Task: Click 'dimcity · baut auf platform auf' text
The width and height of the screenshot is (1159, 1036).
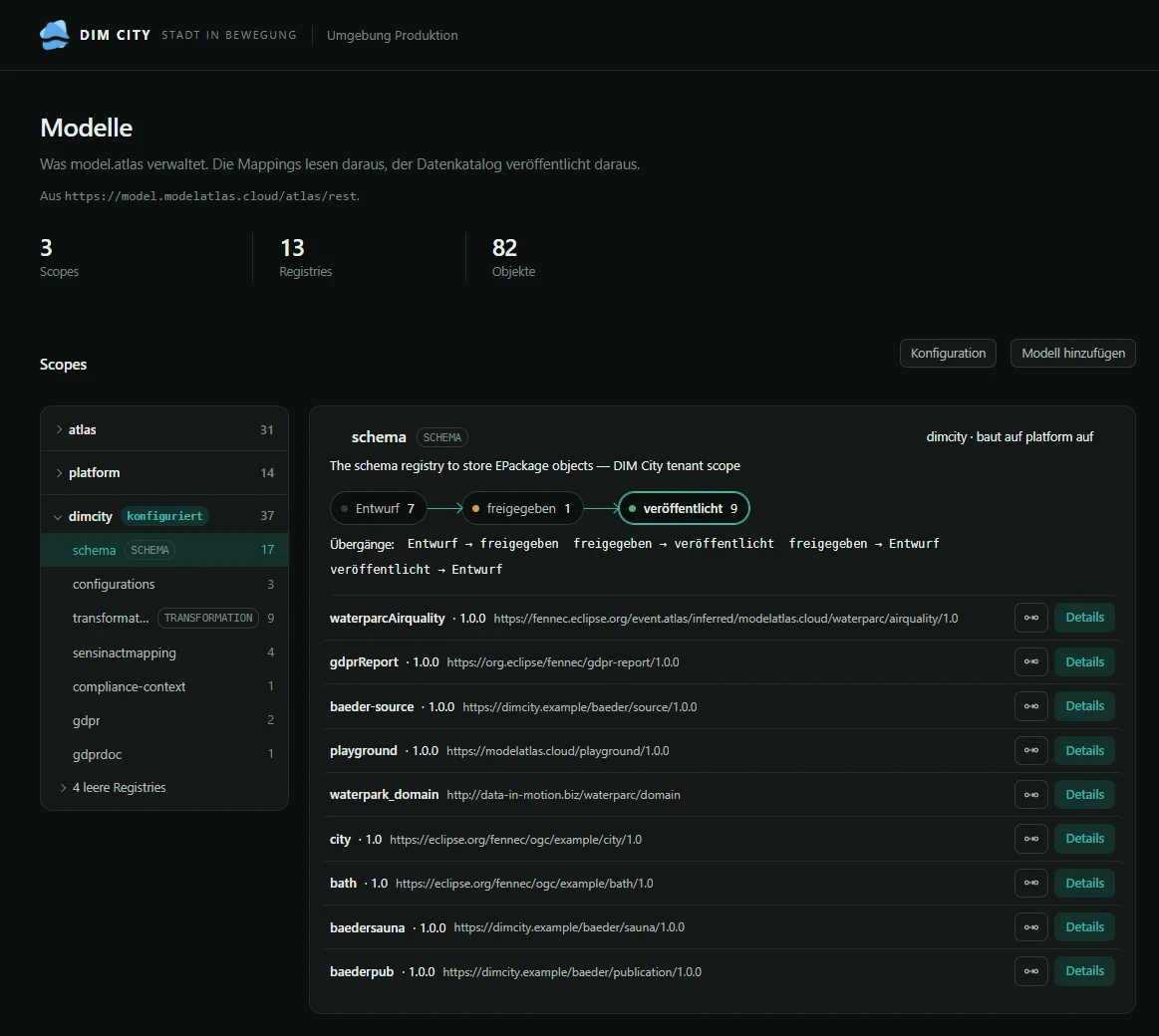Action: tap(1010, 436)
